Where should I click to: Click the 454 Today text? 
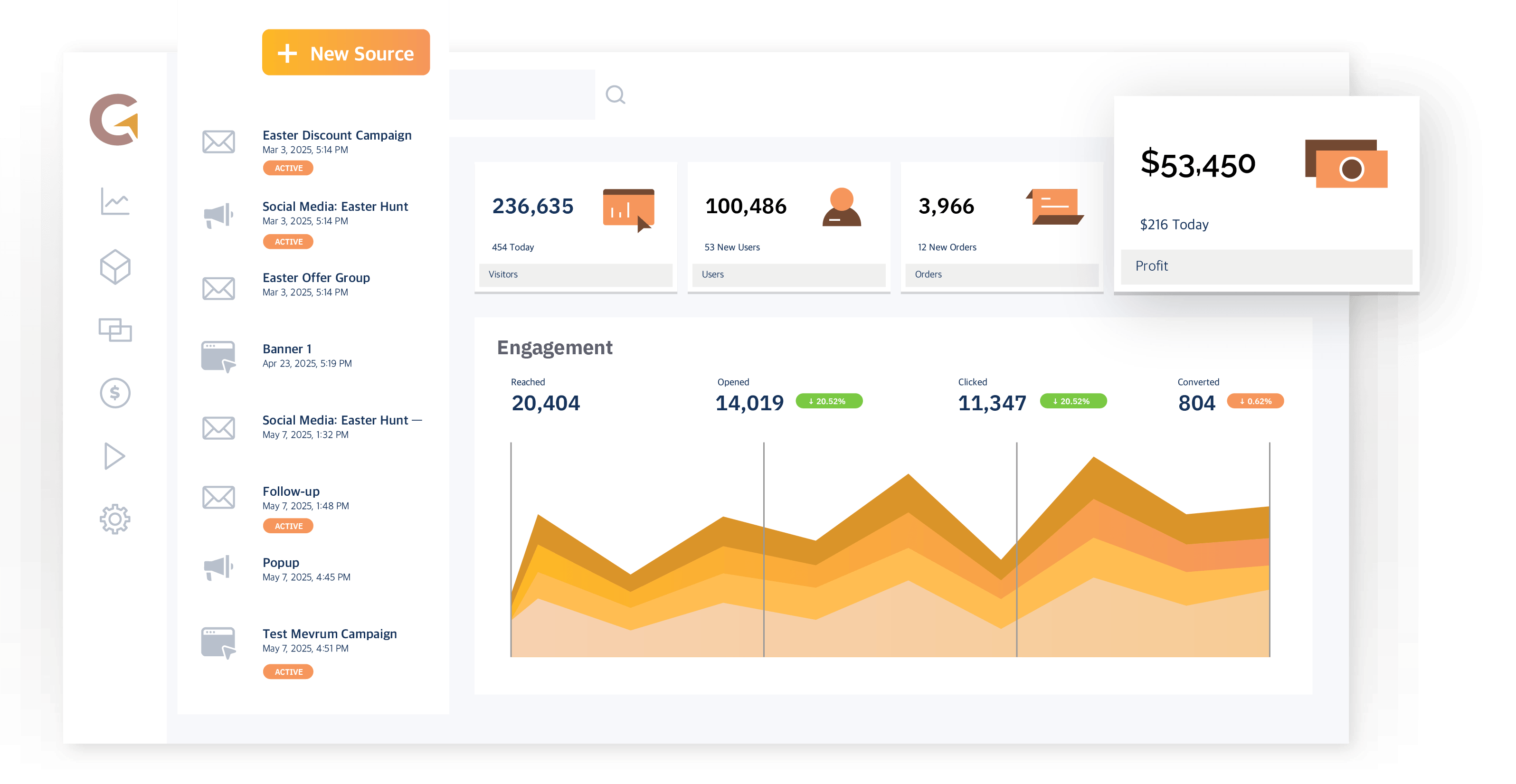[x=512, y=247]
